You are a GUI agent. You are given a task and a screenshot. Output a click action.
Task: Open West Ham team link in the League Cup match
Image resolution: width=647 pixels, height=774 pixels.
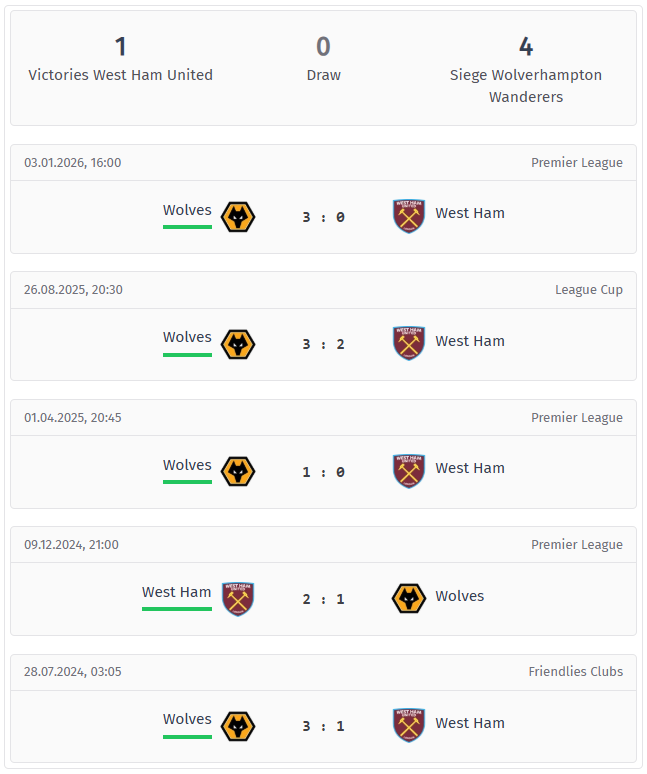point(470,341)
